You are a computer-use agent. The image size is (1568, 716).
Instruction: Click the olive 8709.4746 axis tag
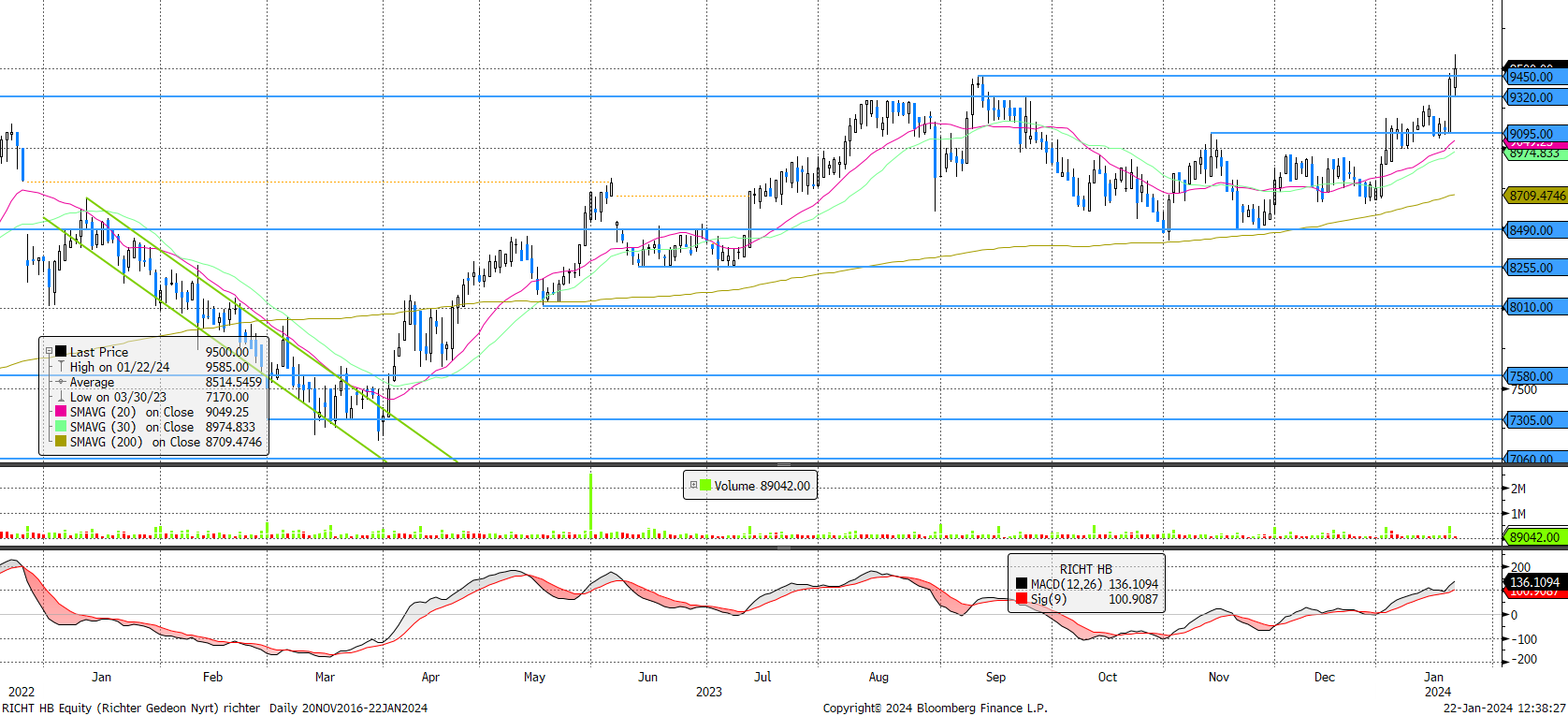pos(1535,196)
